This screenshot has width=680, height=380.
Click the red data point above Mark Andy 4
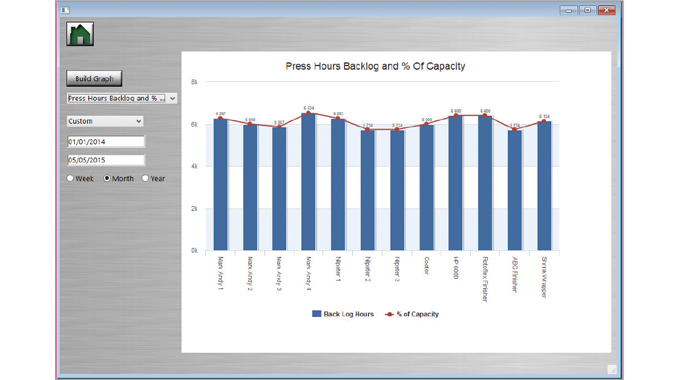click(x=308, y=113)
